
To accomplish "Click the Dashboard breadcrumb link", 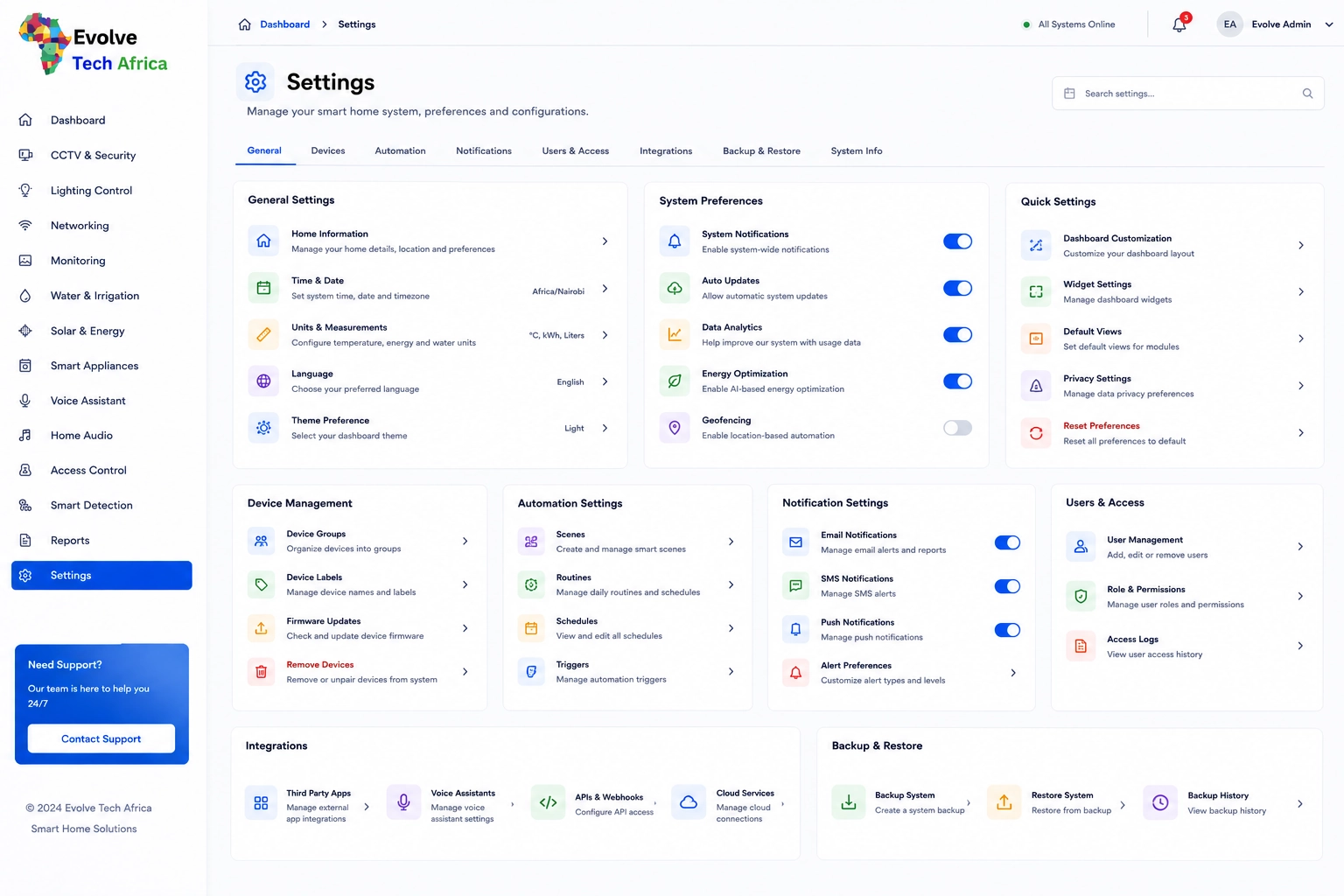I will [284, 24].
